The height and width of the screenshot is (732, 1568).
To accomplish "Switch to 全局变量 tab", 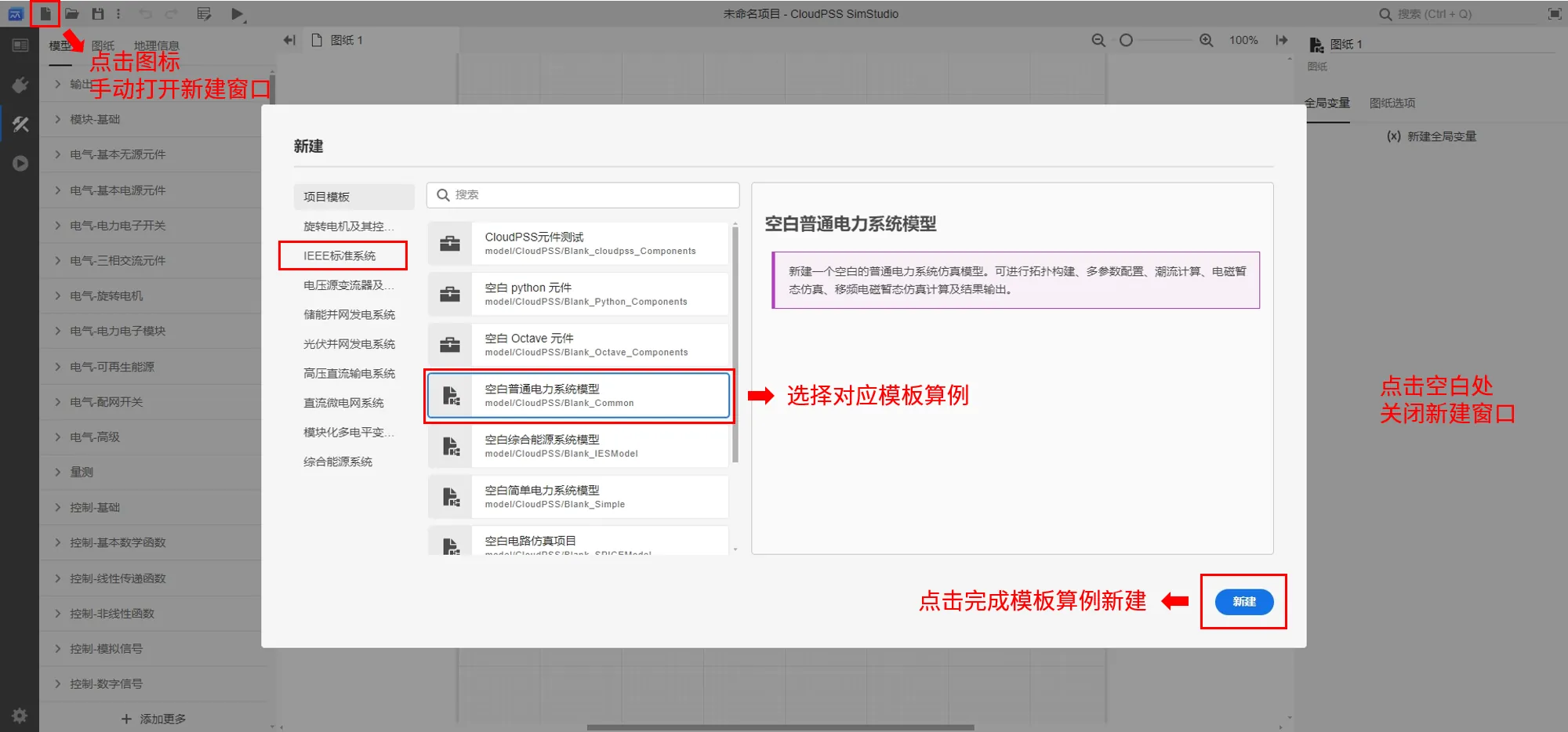I will point(1327,103).
